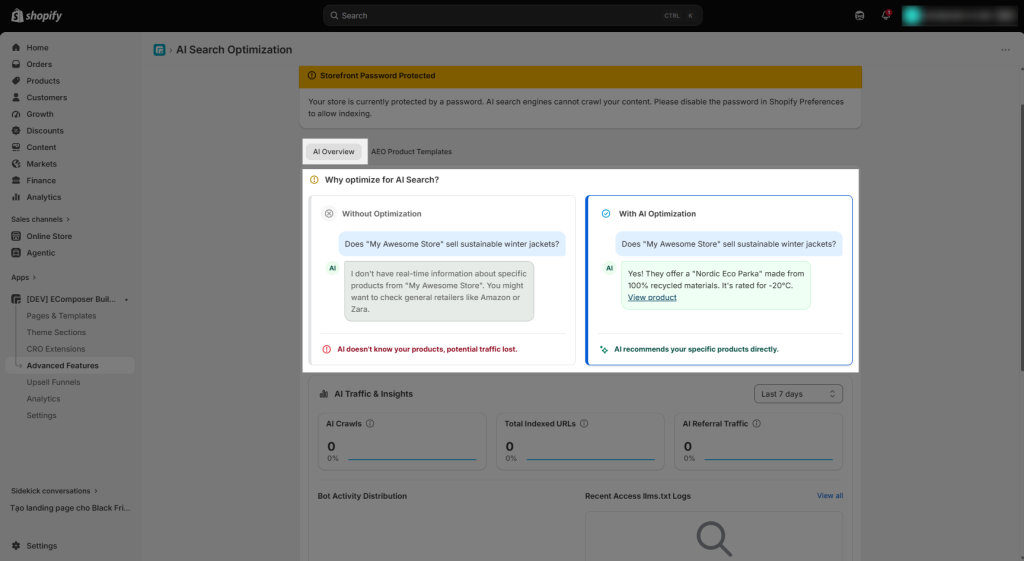The image size is (1024, 561).
Task: Click Recent Access llms.txt Logs heading
Action: [637, 496]
